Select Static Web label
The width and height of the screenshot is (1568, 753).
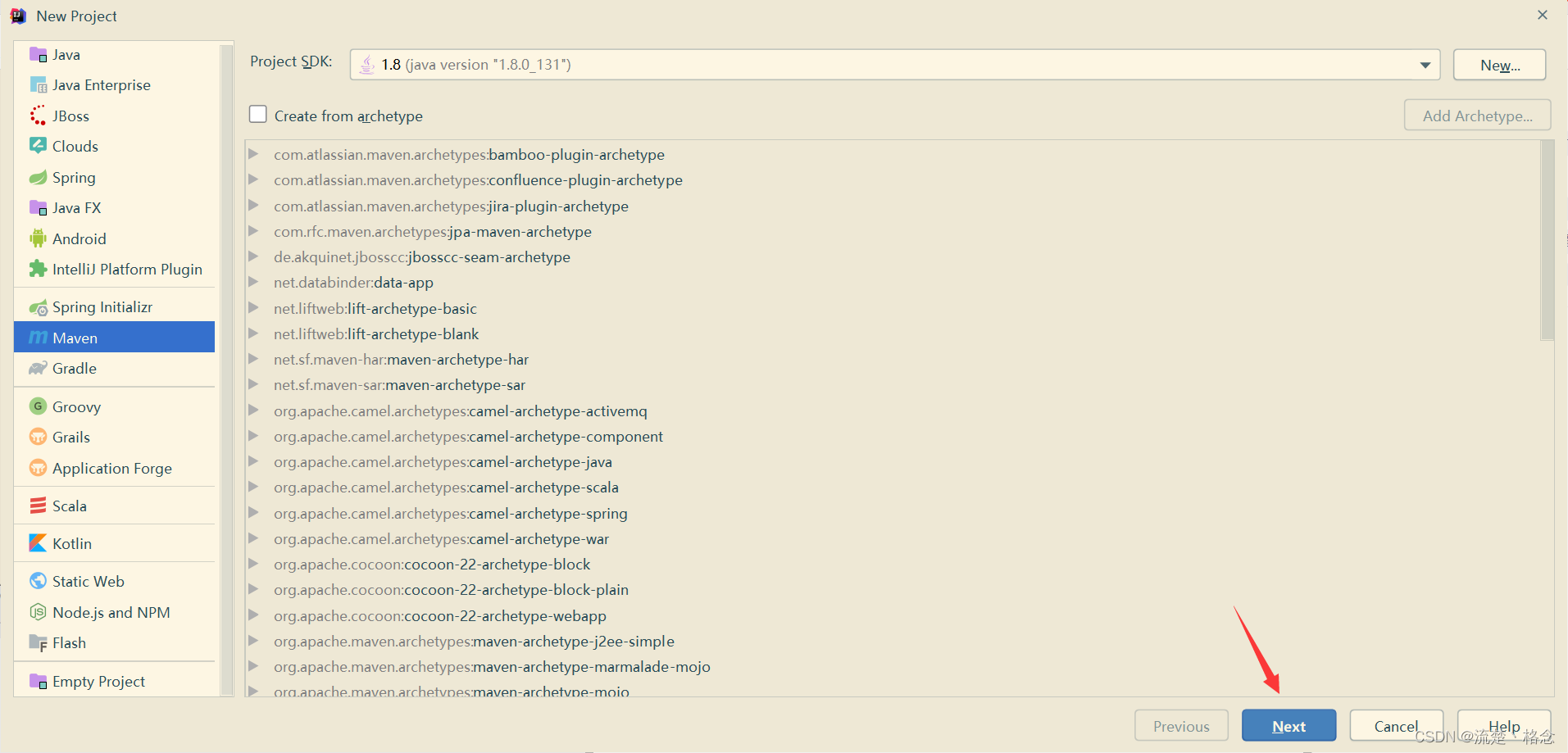(x=89, y=582)
